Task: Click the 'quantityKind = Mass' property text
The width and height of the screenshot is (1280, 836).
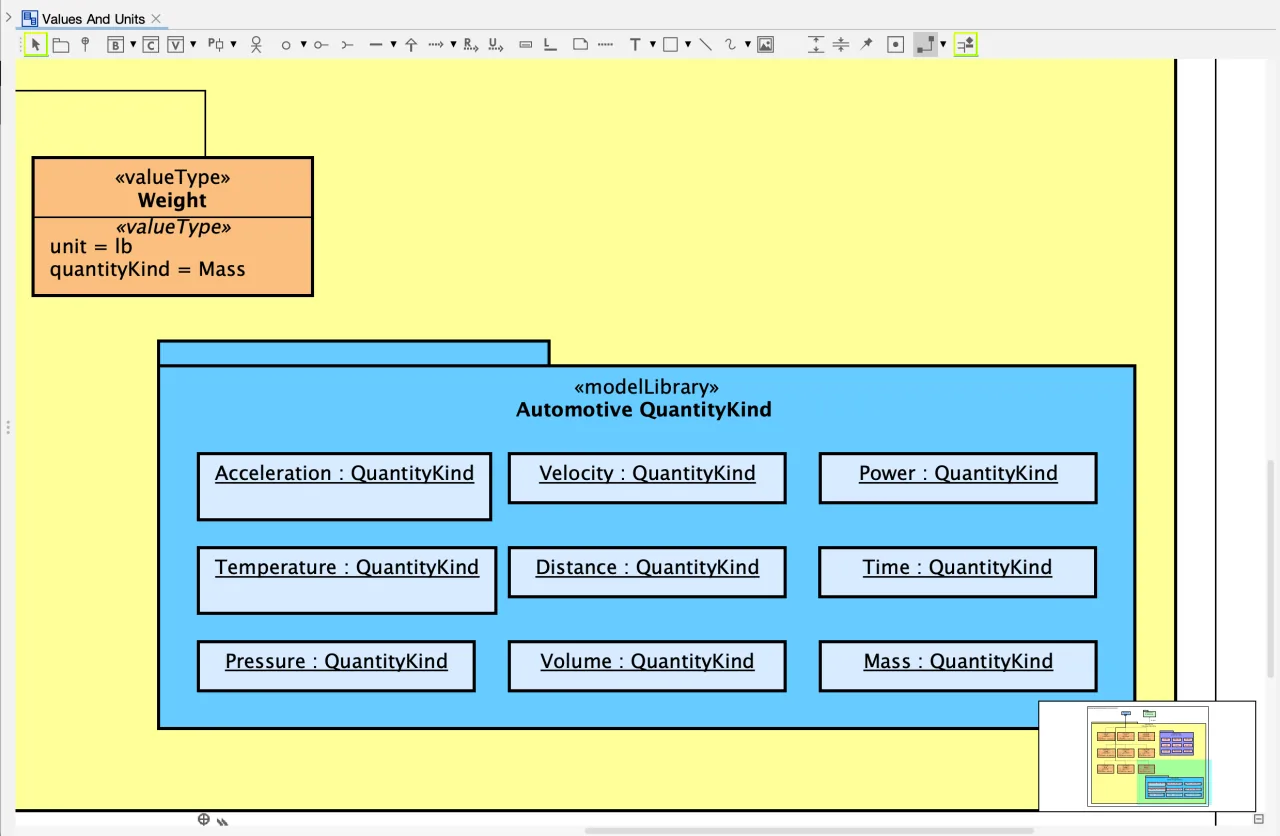Action: (148, 269)
